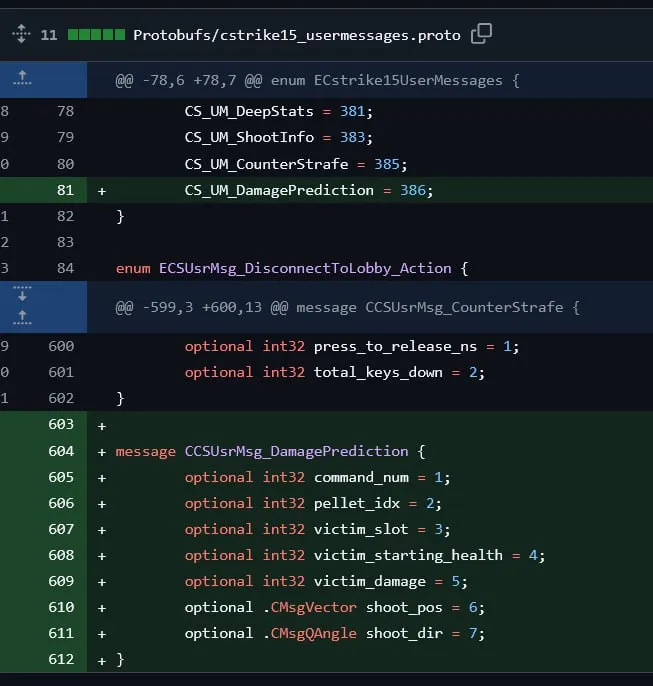Select new line number 608
Viewport: 653px width, 686px height.
61,555
